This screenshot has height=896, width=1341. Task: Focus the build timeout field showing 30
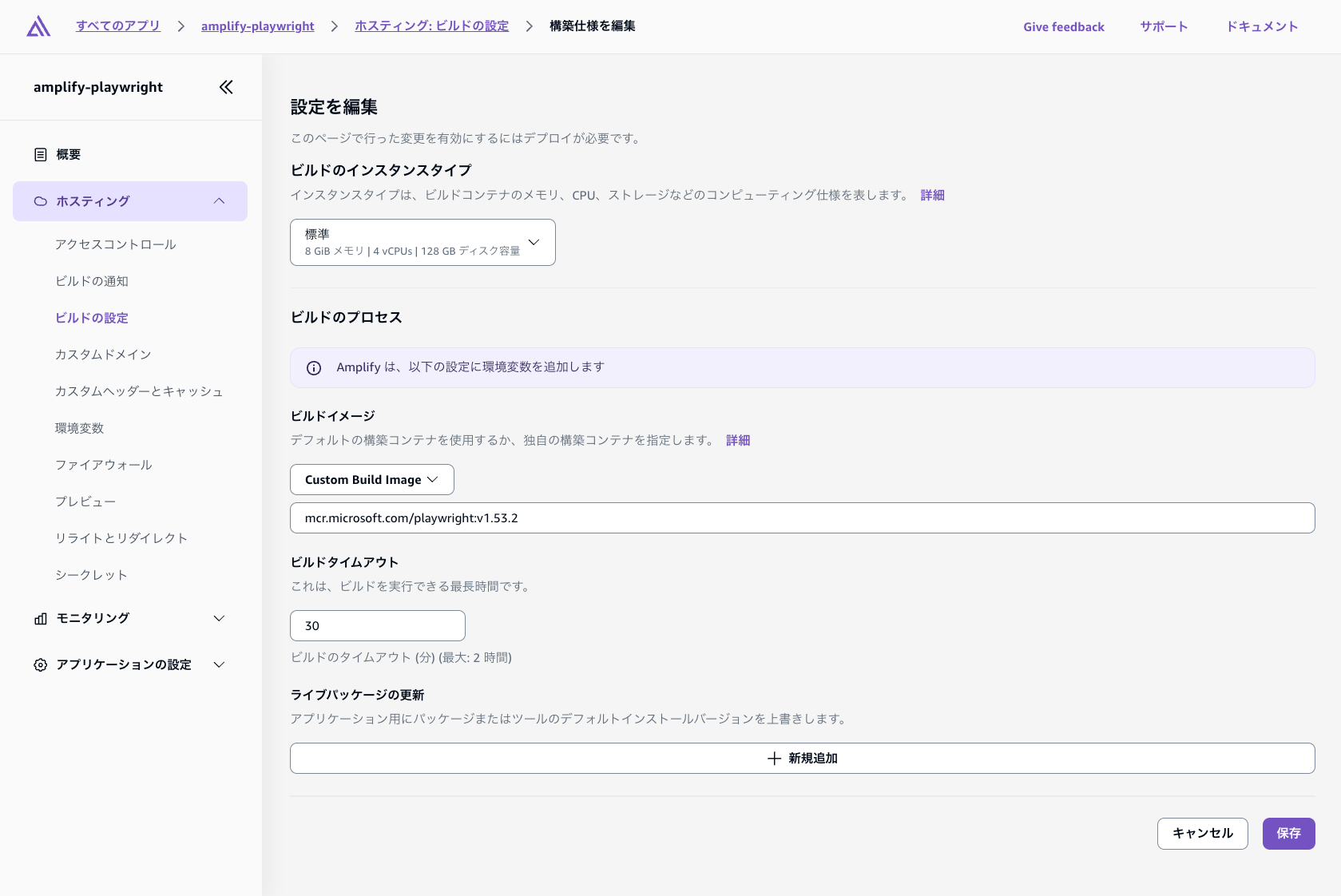pos(378,626)
